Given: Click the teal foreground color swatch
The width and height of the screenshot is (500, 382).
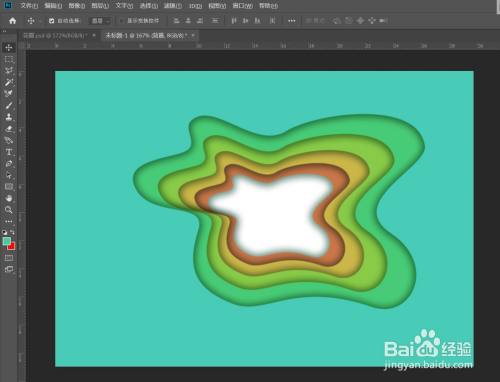Looking at the screenshot, I should (7, 241).
